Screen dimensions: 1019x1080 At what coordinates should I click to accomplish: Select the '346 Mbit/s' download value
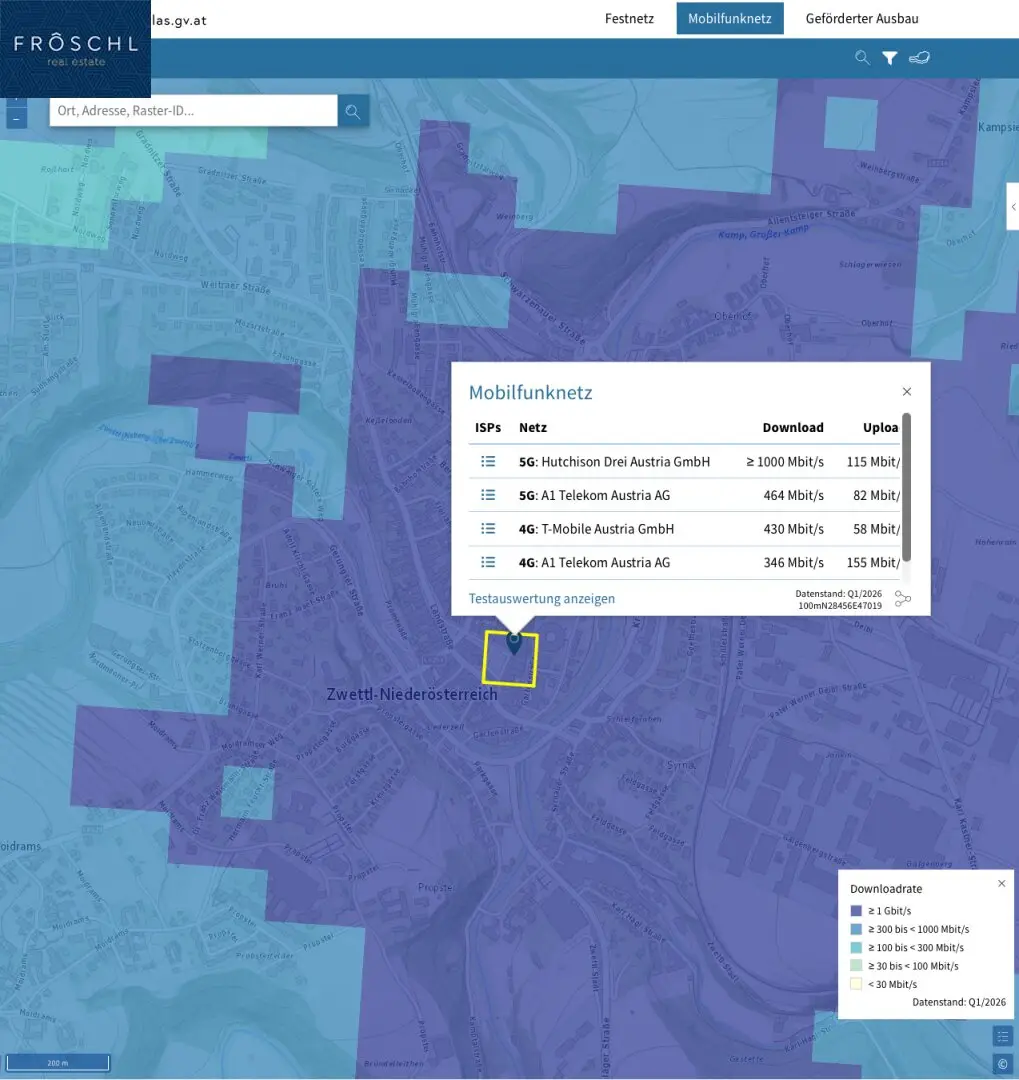pos(794,563)
